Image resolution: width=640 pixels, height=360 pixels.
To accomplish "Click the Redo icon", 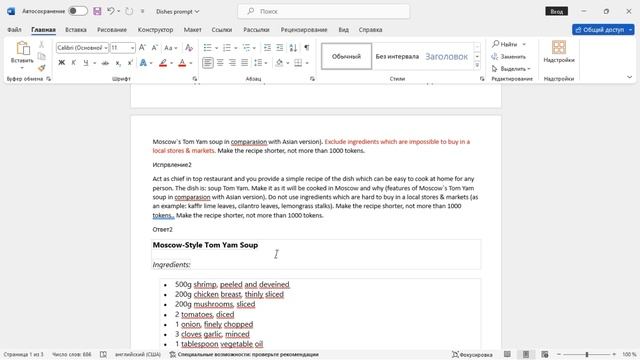I will (x=129, y=11).
